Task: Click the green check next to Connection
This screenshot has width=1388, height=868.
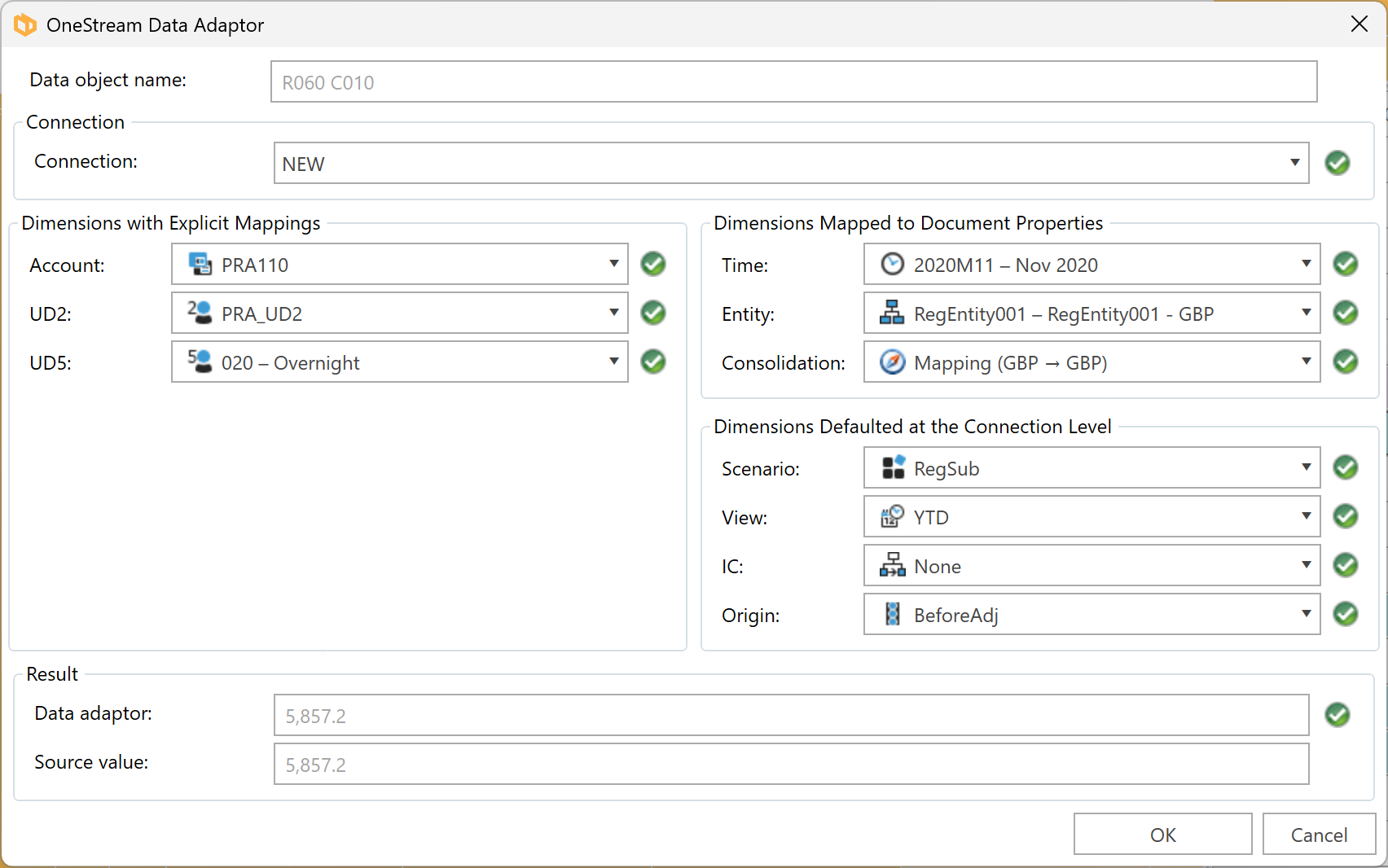Action: (x=1337, y=163)
